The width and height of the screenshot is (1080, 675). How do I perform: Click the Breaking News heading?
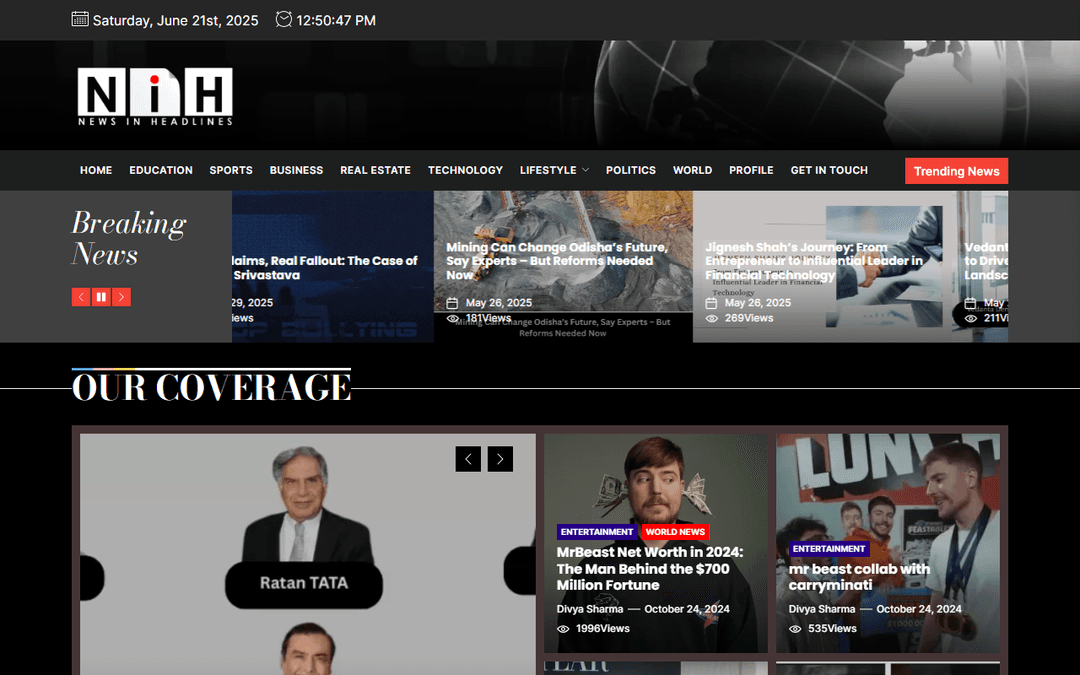point(129,238)
